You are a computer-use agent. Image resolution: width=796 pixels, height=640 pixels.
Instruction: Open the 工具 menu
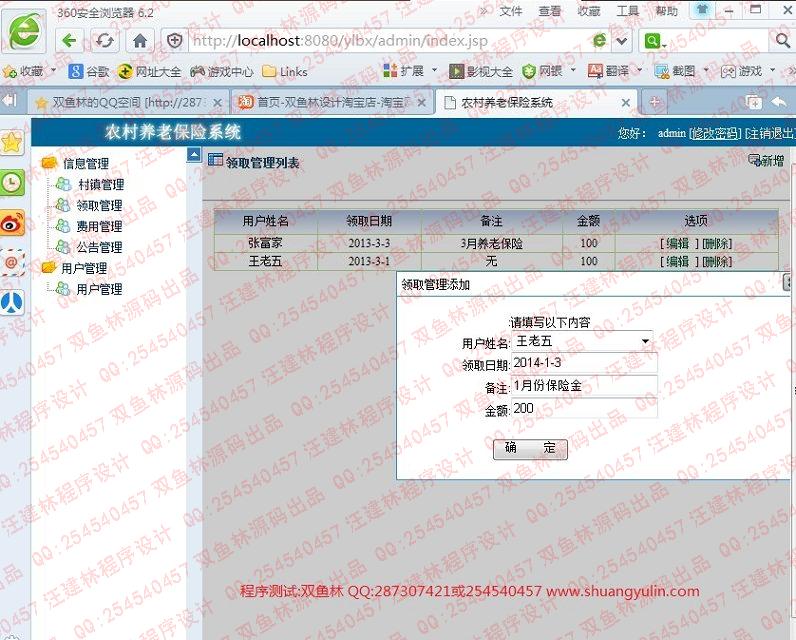[x=627, y=11]
